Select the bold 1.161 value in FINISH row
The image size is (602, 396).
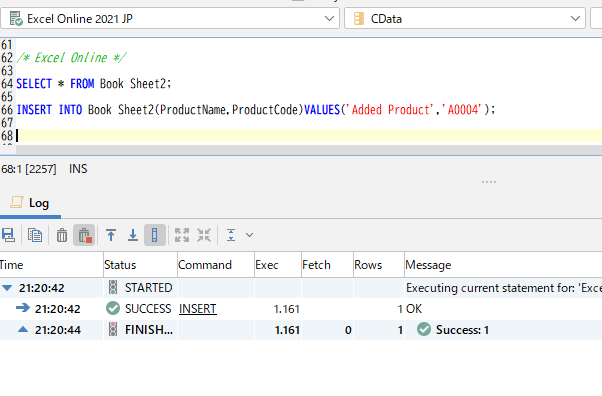coord(287,330)
